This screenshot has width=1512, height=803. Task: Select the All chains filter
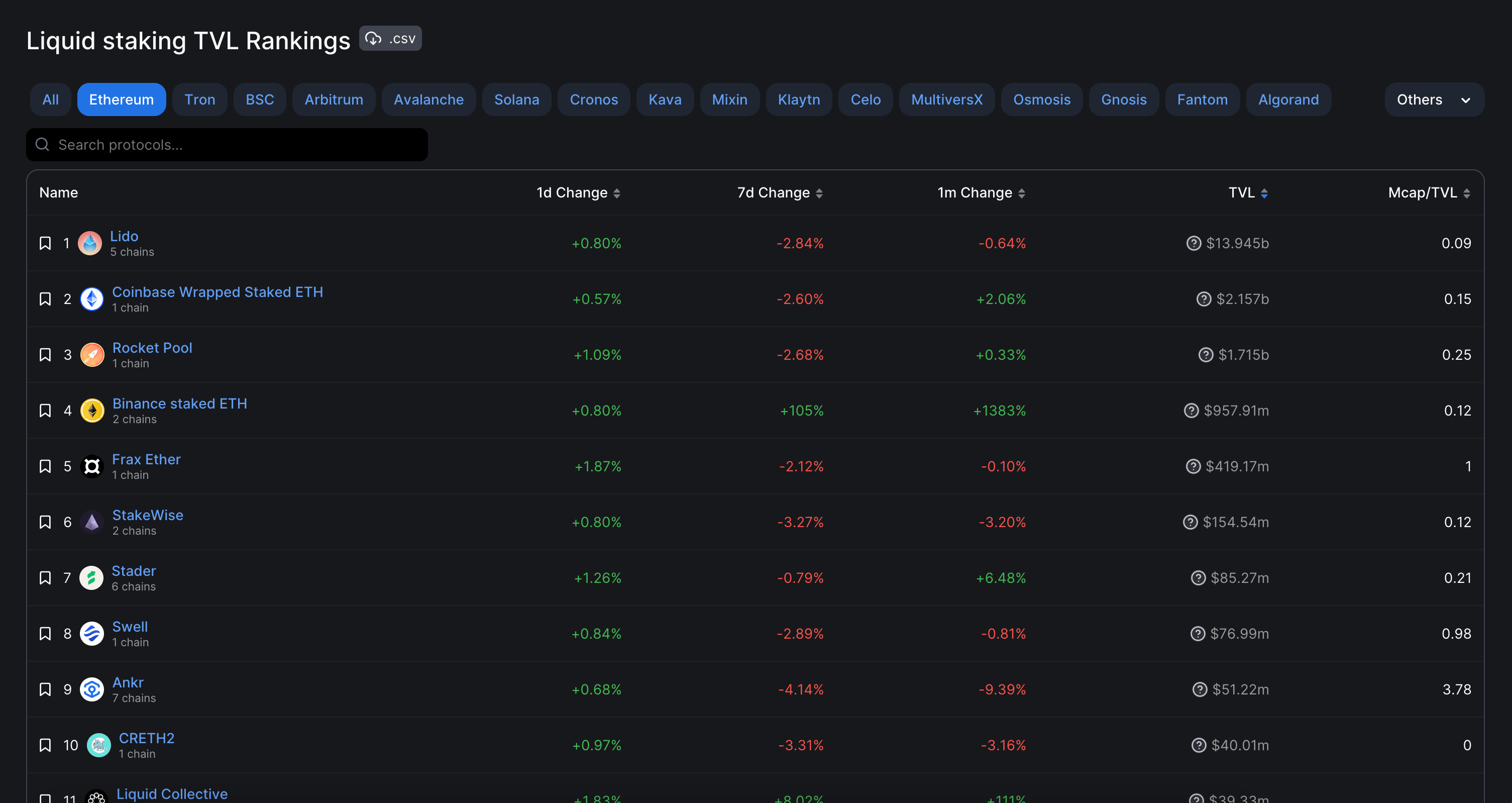(50, 99)
